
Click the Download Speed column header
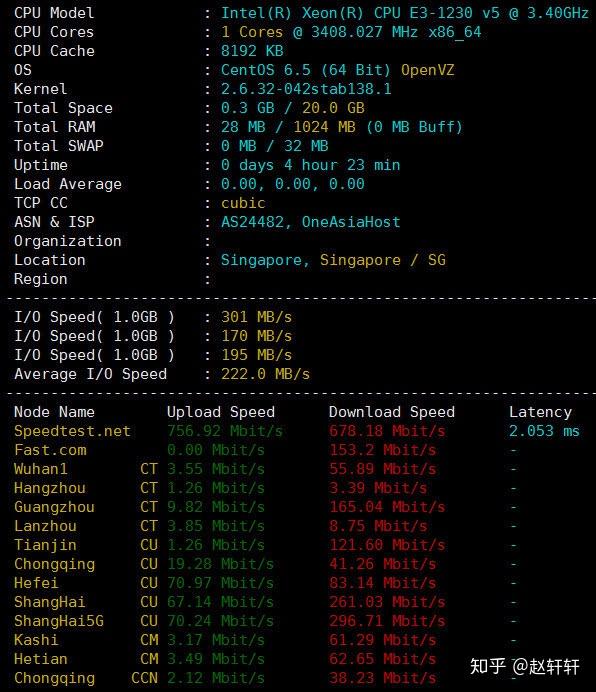[x=392, y=412]
